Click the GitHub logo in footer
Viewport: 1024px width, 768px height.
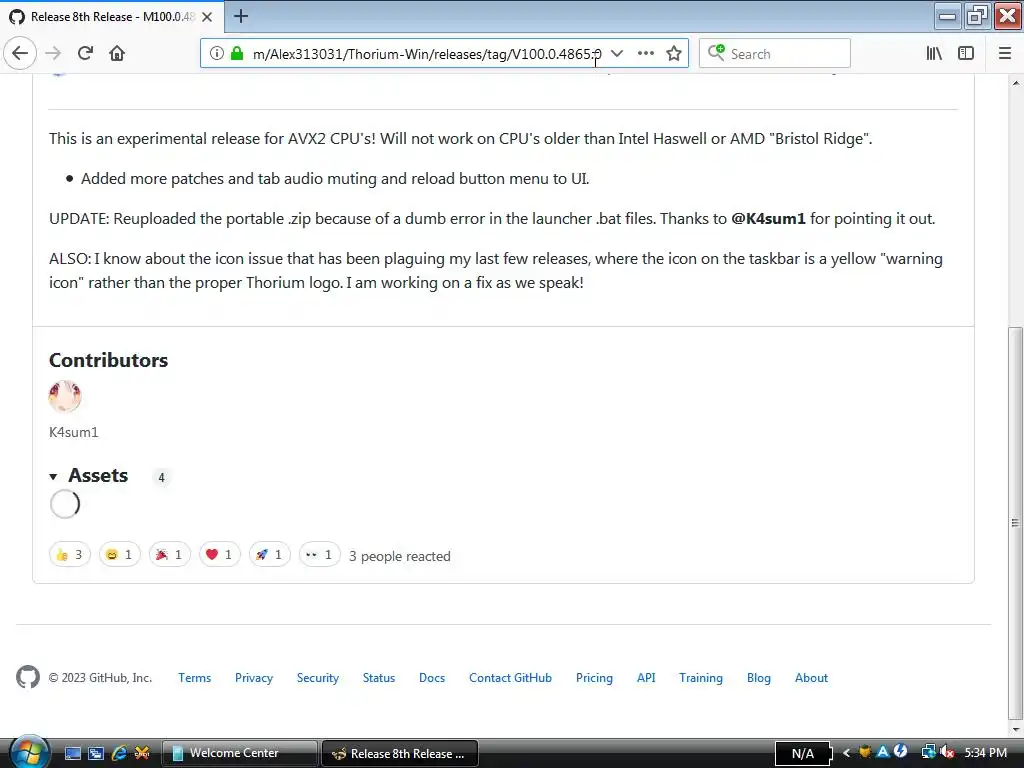[x=28, y=677]
